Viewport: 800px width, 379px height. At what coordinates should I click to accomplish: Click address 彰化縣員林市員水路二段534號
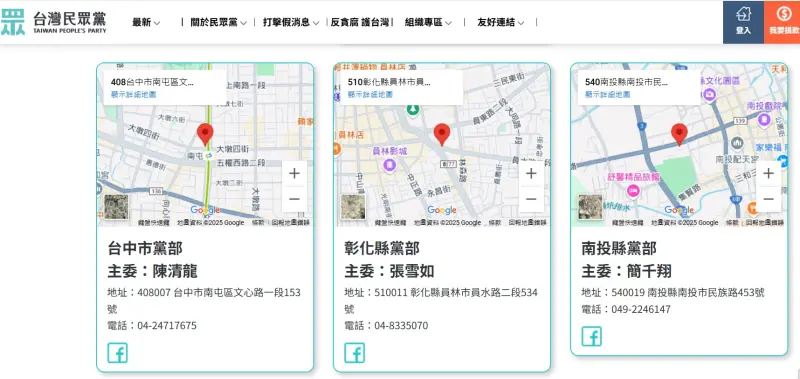441,301
